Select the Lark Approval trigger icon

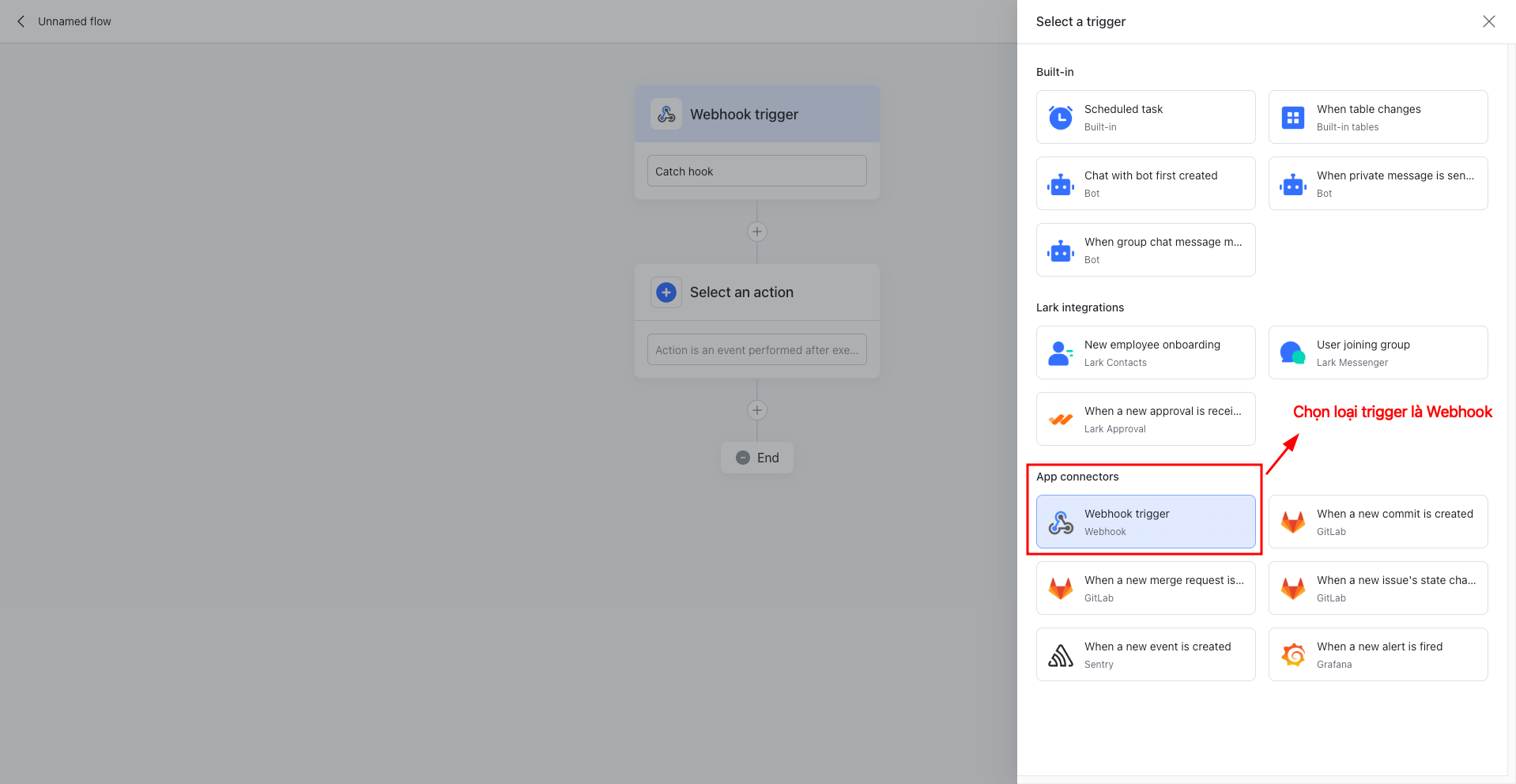(x=1060, y=419)
